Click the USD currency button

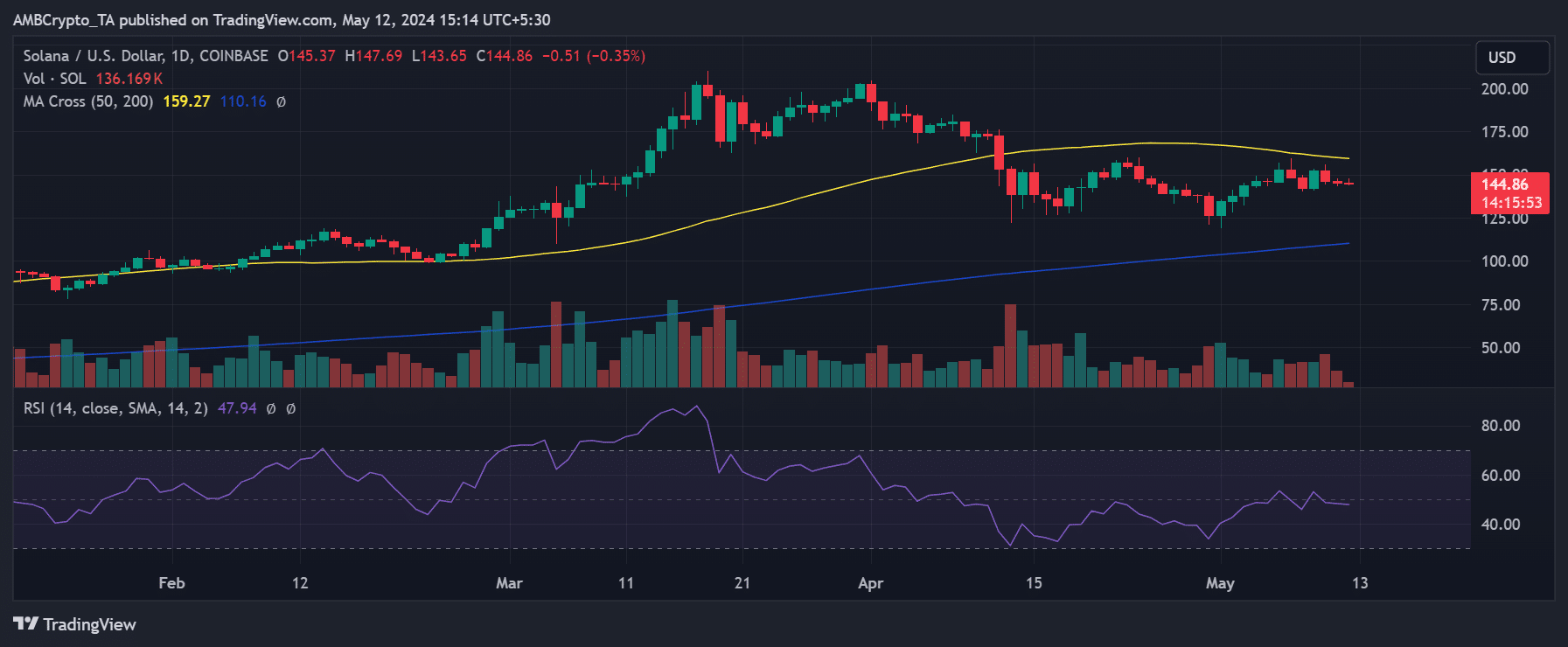tap(1513, 58)
